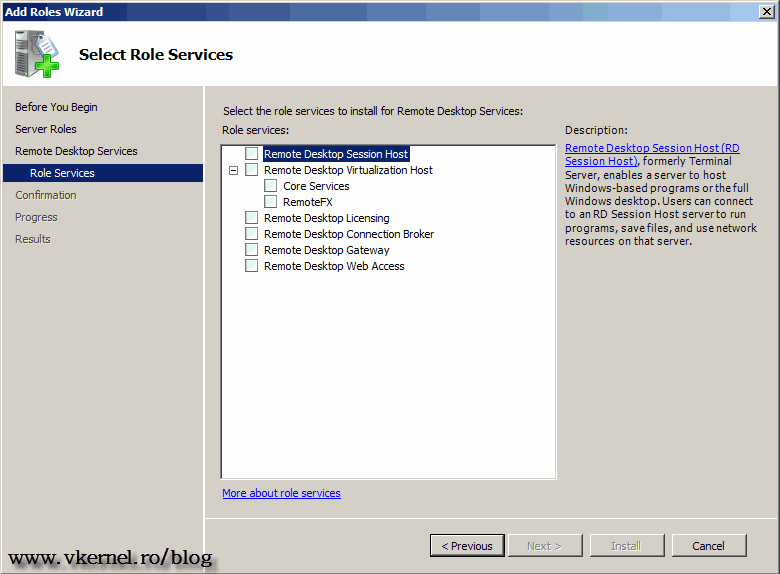The width and height of the screenshot is (780, 574).
Task: Select the Remote Desktop Session Host label
Action: coord(336,154)
